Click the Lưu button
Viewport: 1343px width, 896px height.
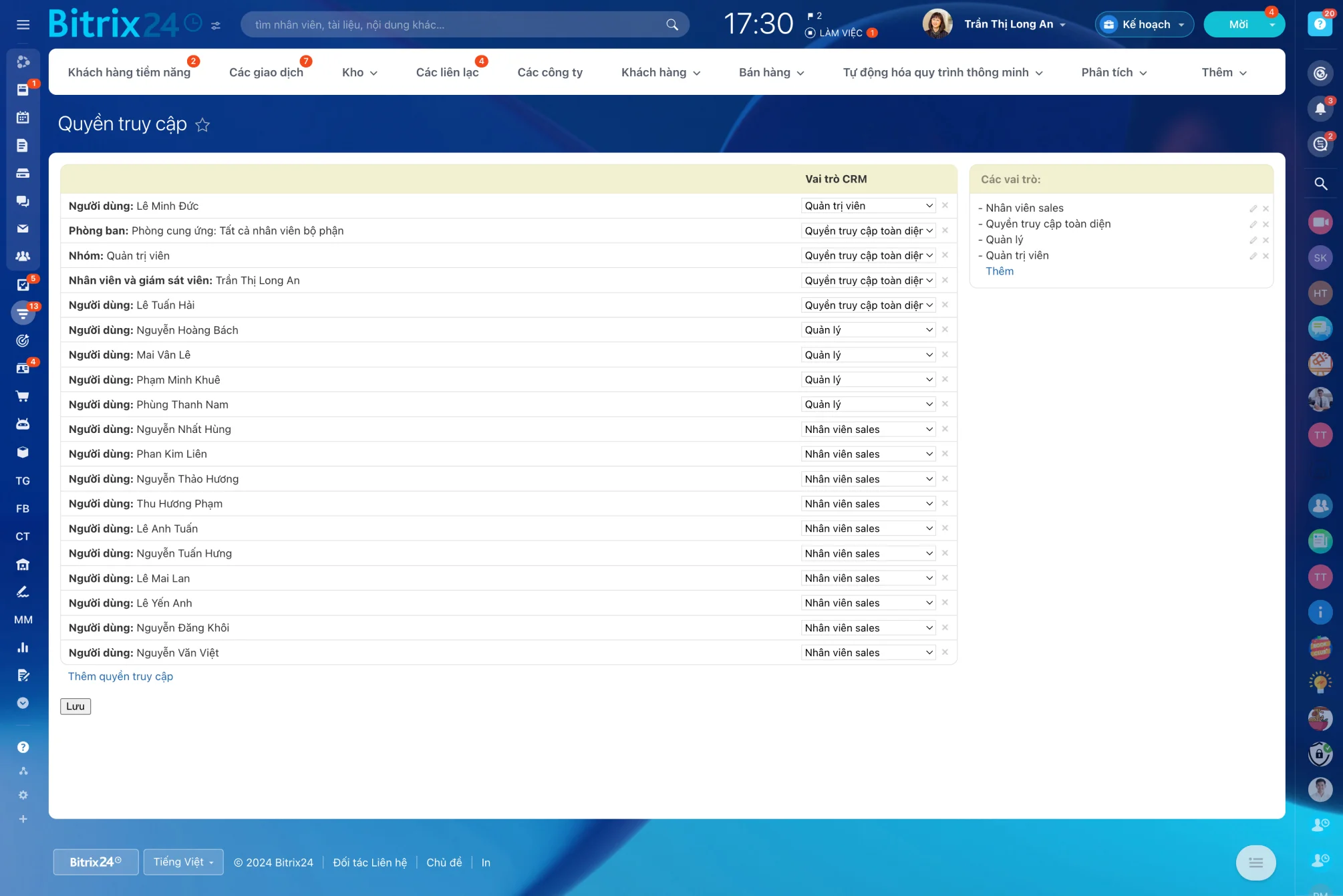pos(75,706)
